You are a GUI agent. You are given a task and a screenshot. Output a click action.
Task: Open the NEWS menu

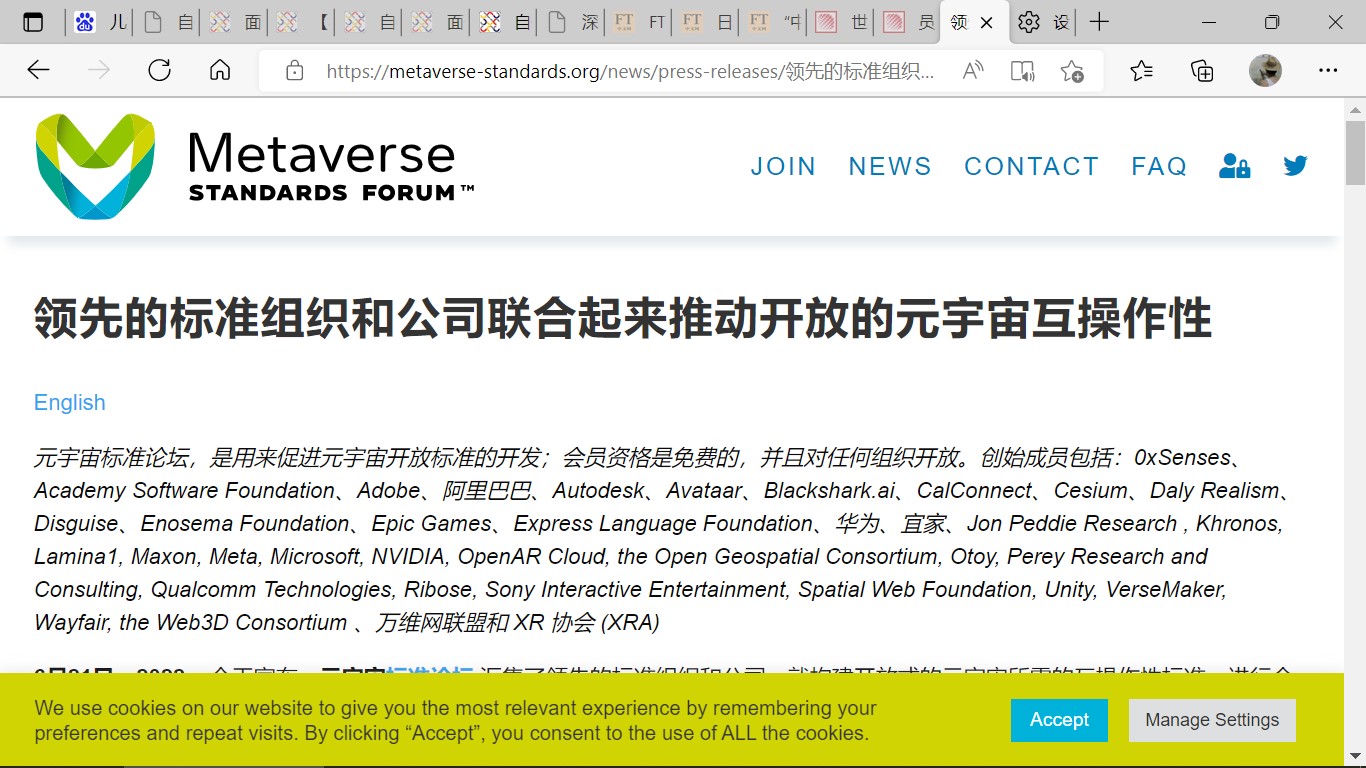coord(890,166)
